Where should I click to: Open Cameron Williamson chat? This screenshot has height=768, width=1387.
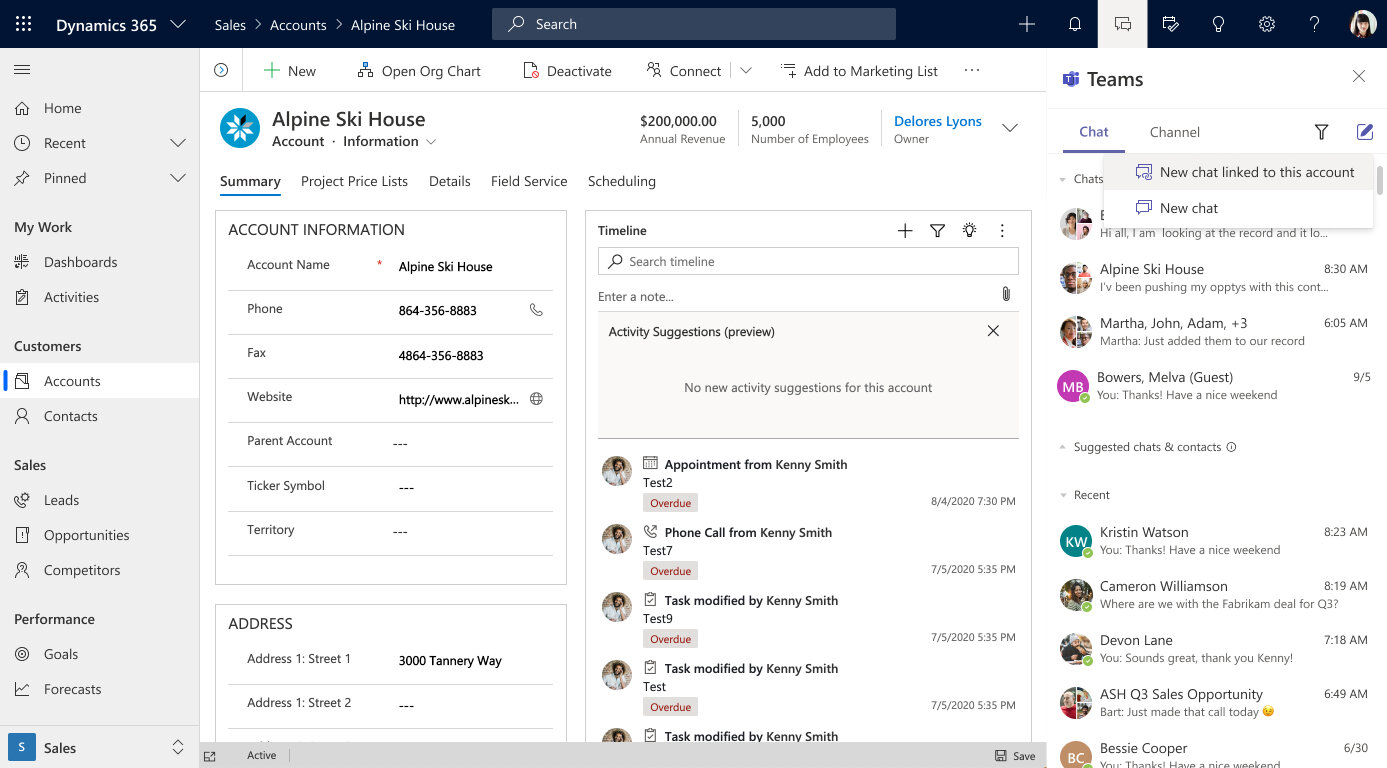(x=1213, y=595)
